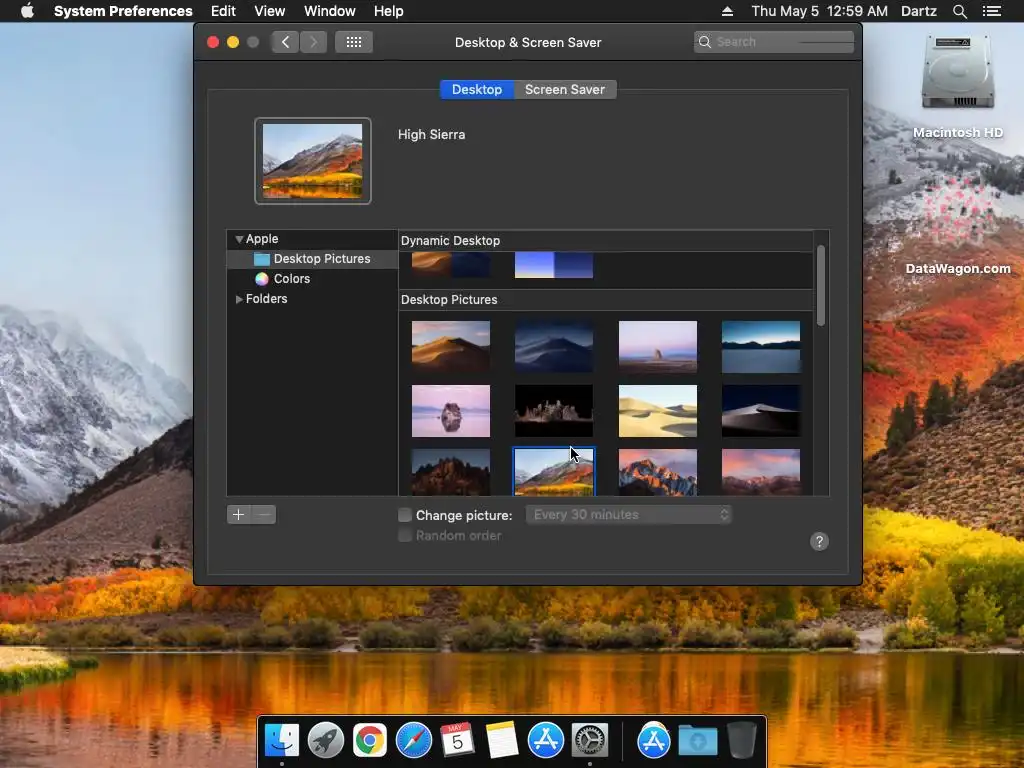The height and width of the screenshot is (768, 1024).
Task: Pick the dark blue lake horizon wallpaper
Action: click(x=761, y=347)
